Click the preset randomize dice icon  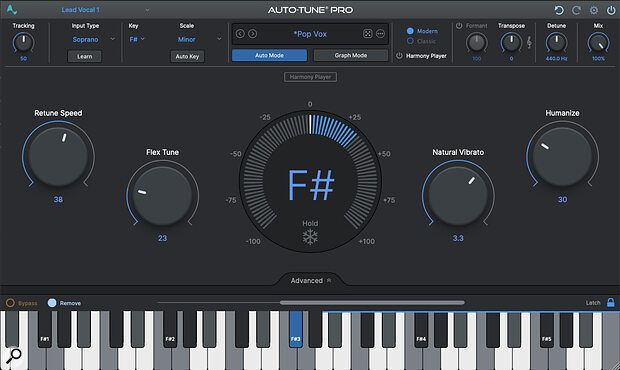[x=367, y=34]
